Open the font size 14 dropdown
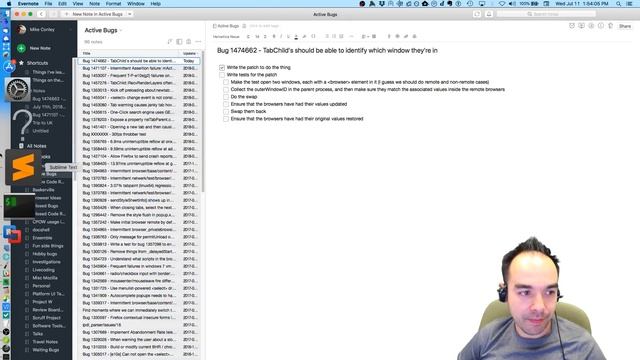The image size is (640, 360). (x=258, y=36)
